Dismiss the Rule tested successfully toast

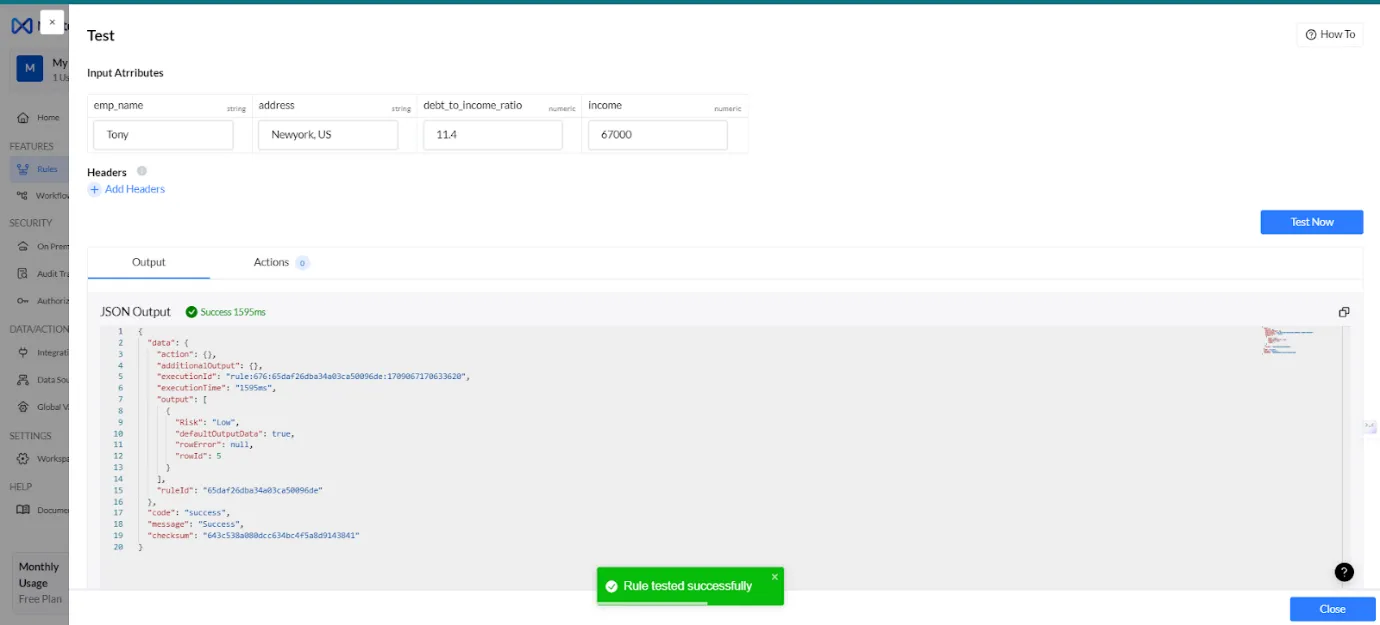coord(774,577)
